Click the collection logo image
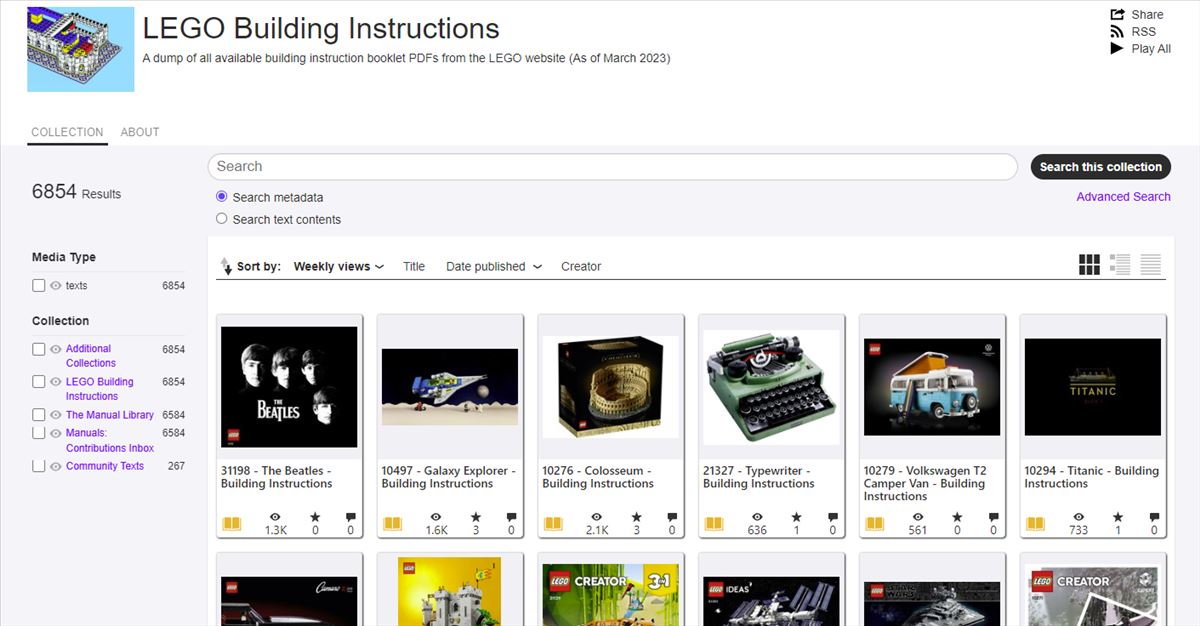Image resolution: width=1200 pixels, height=626 pixels. [81, 49]
